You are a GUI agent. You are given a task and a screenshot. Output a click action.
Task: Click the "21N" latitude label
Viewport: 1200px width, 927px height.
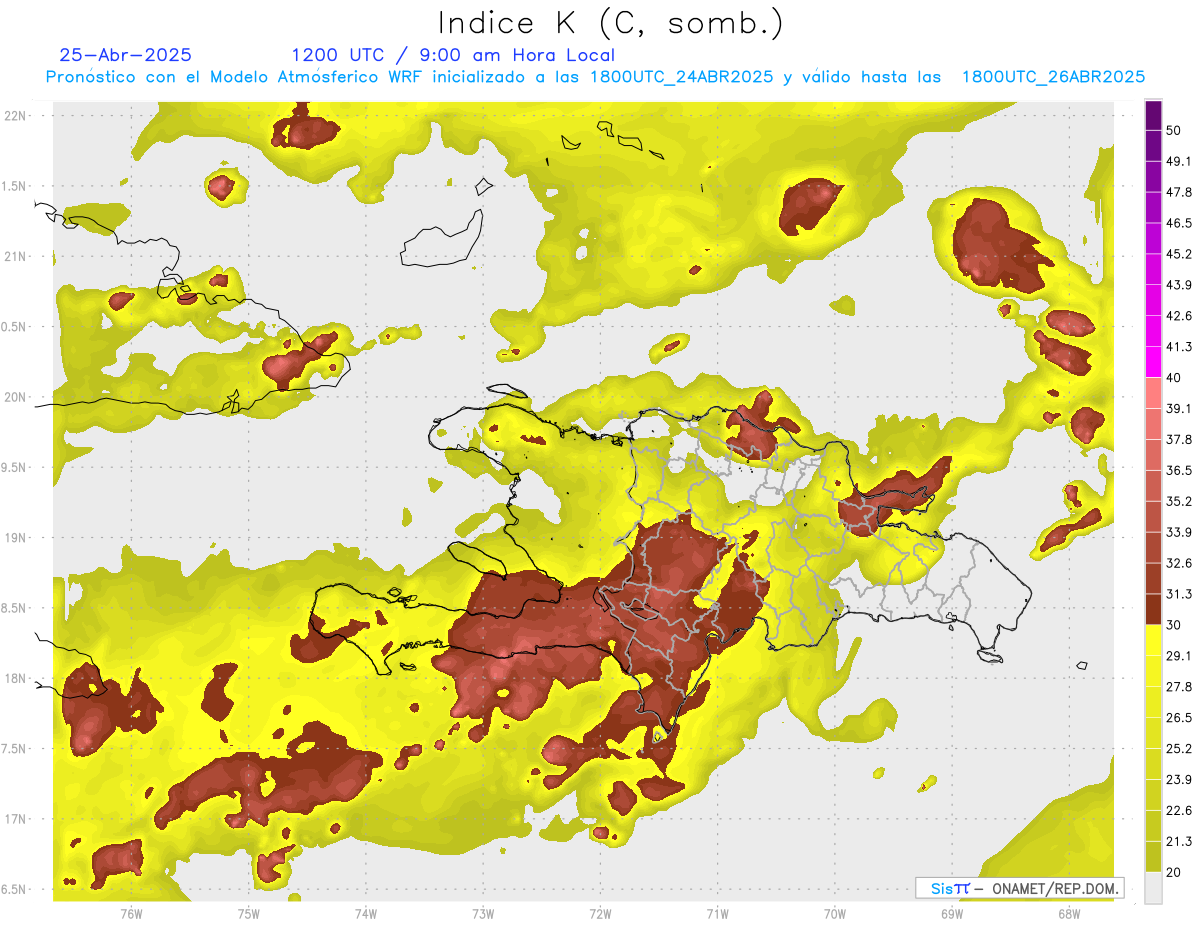tap(16, 257)
